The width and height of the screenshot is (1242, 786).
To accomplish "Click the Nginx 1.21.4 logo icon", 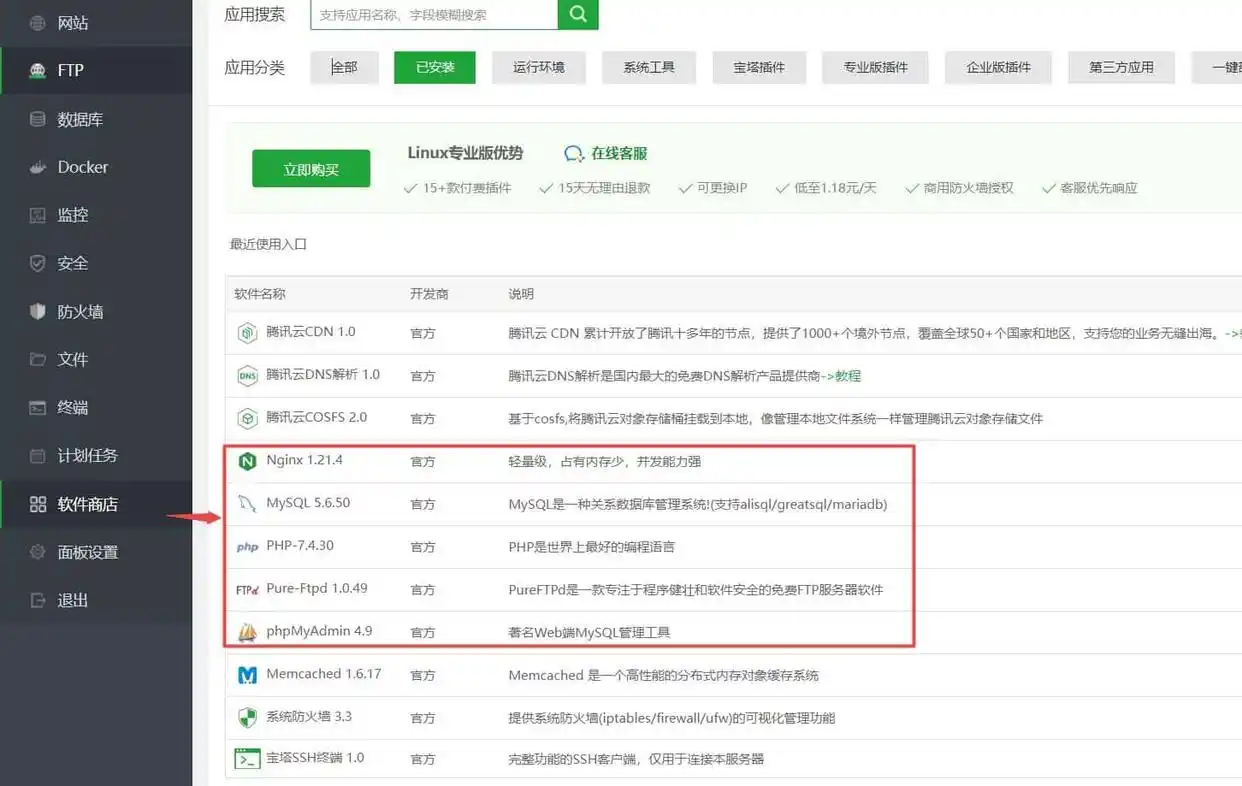I will [247, 461].
